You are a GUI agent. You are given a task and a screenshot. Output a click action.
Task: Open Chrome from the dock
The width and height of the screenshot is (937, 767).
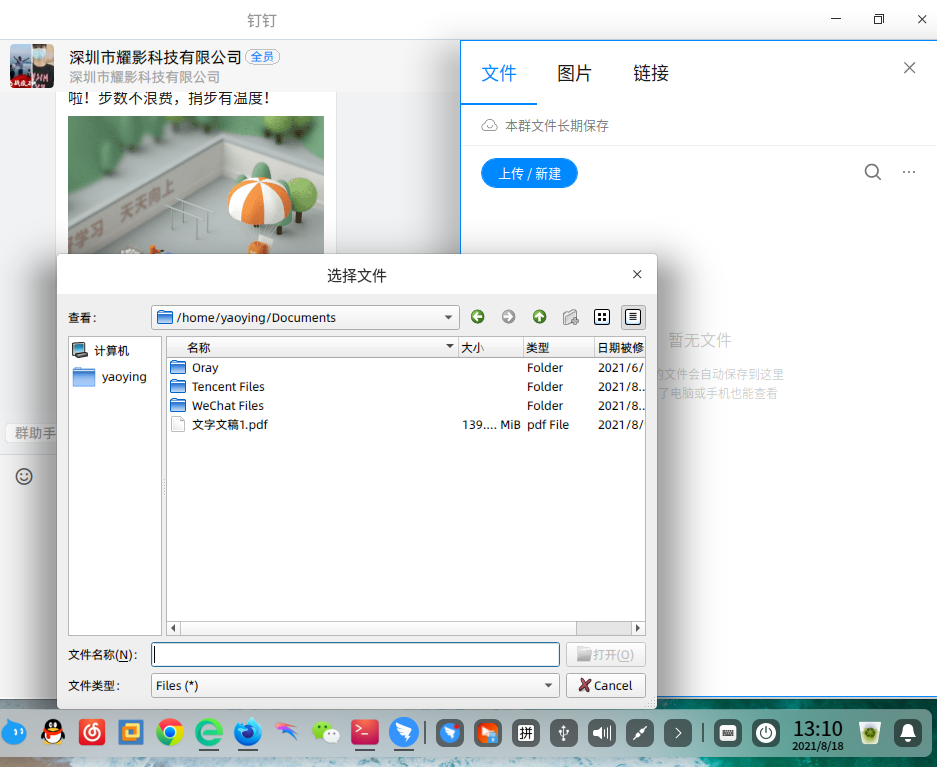click(x=170, y=732)
